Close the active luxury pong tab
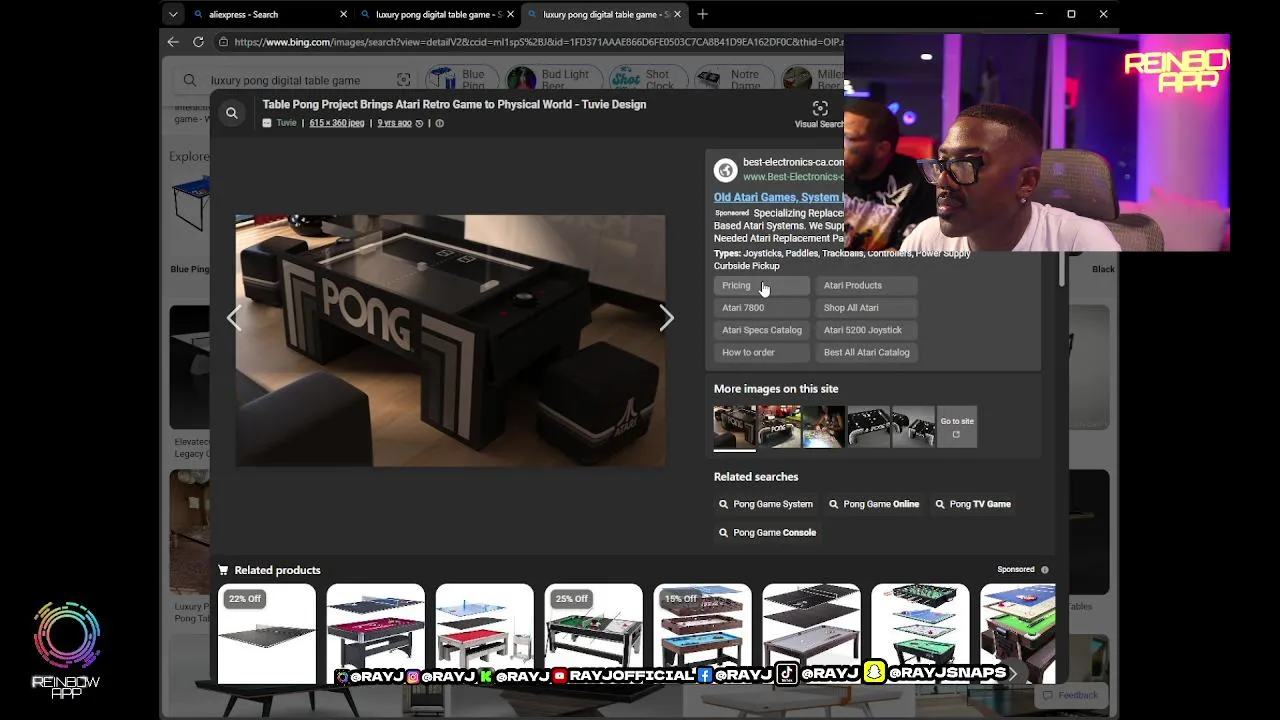Screen dimensions: 1280x720 coord(678,14)
